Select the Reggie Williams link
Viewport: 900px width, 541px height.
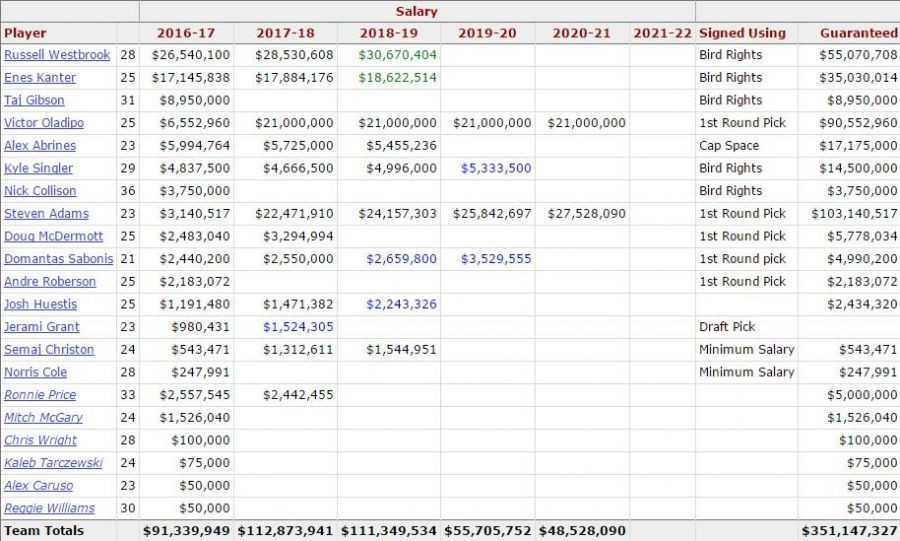pos(49,508)
